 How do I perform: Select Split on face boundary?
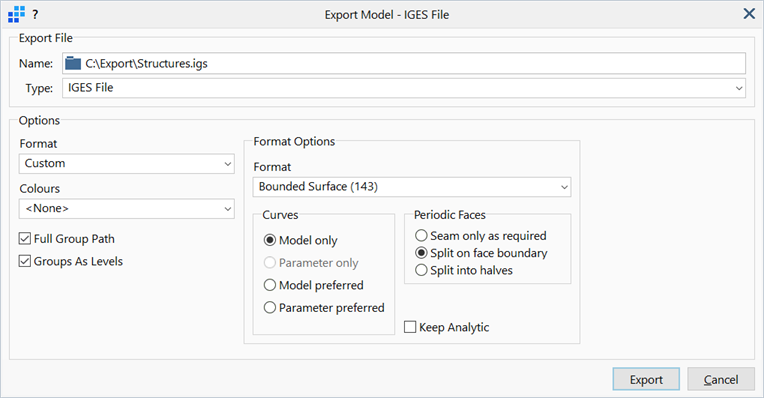[x=421, y=253]
